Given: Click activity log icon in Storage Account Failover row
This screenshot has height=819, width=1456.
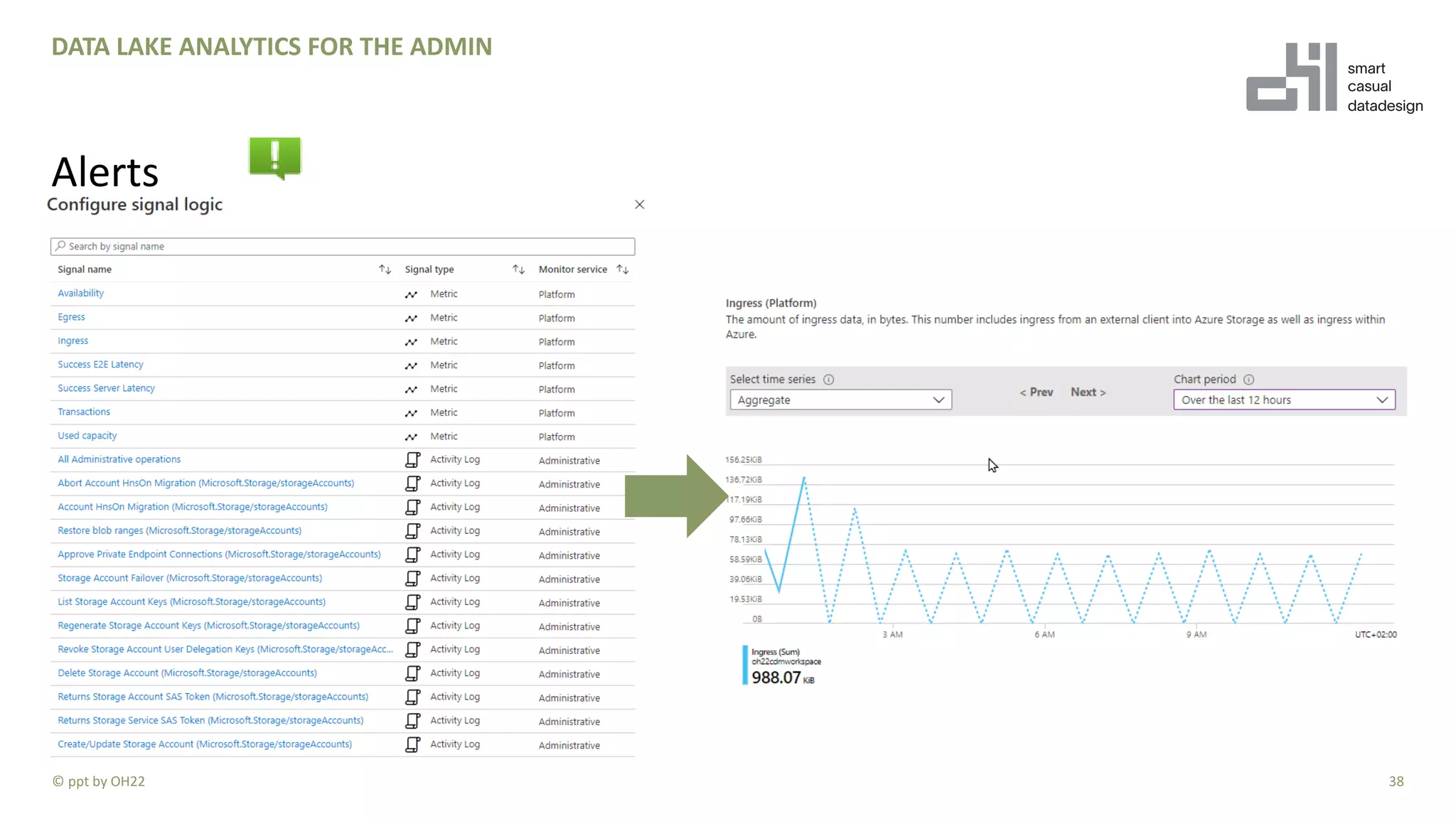Looking at the screenshot, I should pos(412,579).
